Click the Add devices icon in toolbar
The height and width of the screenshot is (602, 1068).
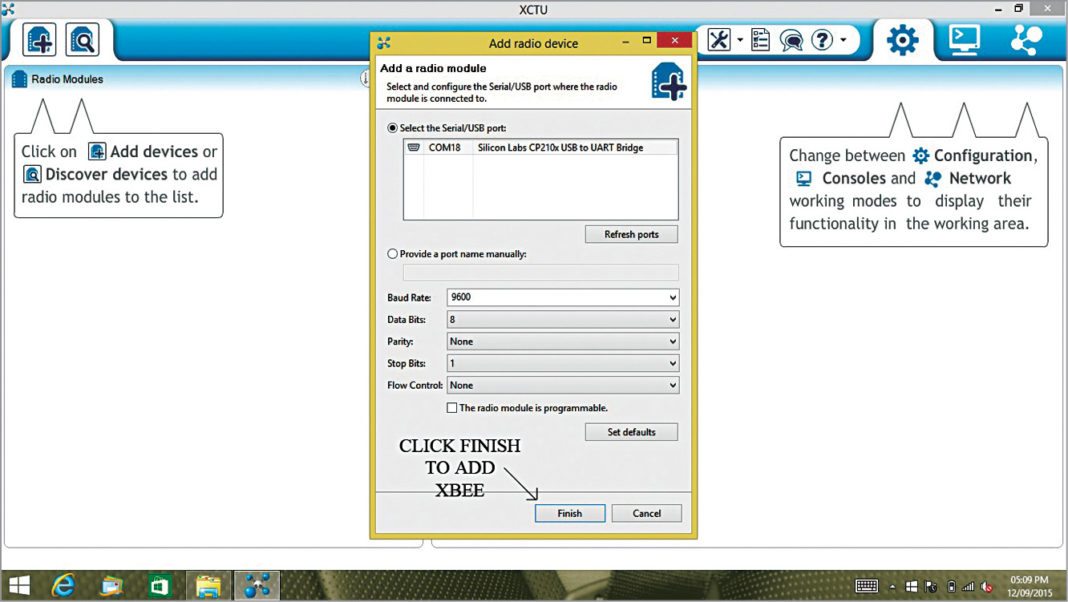point(40,40)
